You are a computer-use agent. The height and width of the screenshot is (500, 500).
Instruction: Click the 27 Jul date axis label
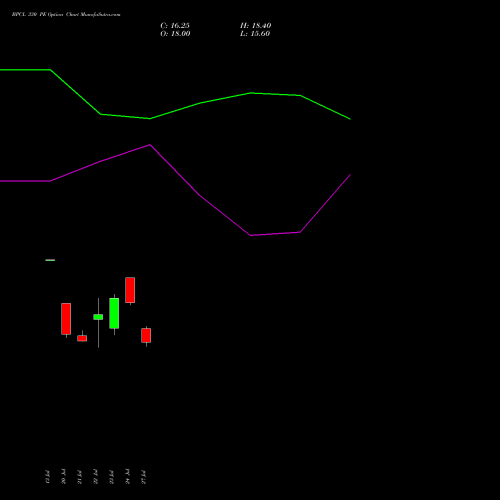click(143, 477)
